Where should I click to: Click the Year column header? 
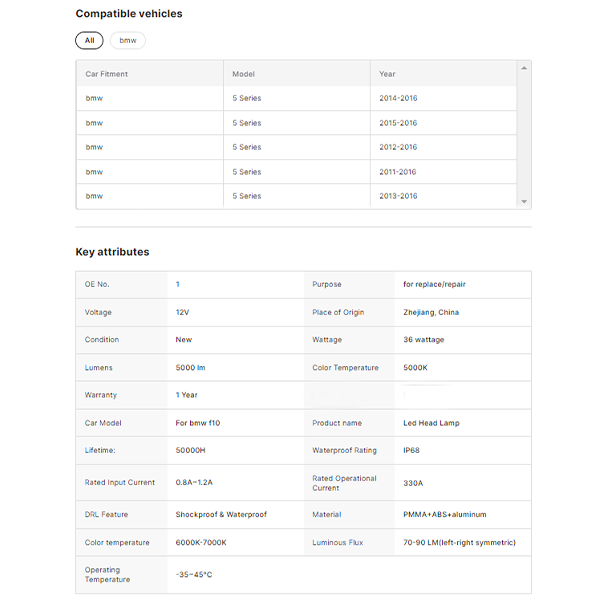click(x=388, y=74)
